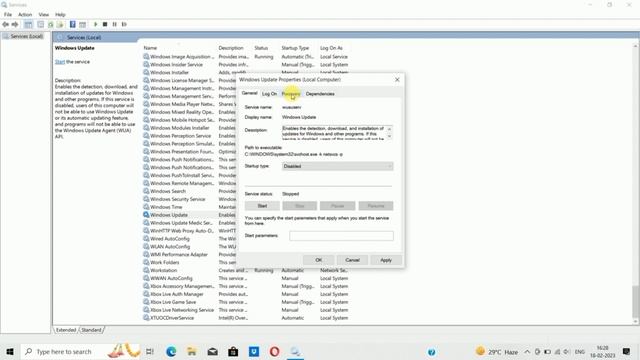Click the Back arrow in the toolbar
This screenshot has height=360, width=640.
5,24
